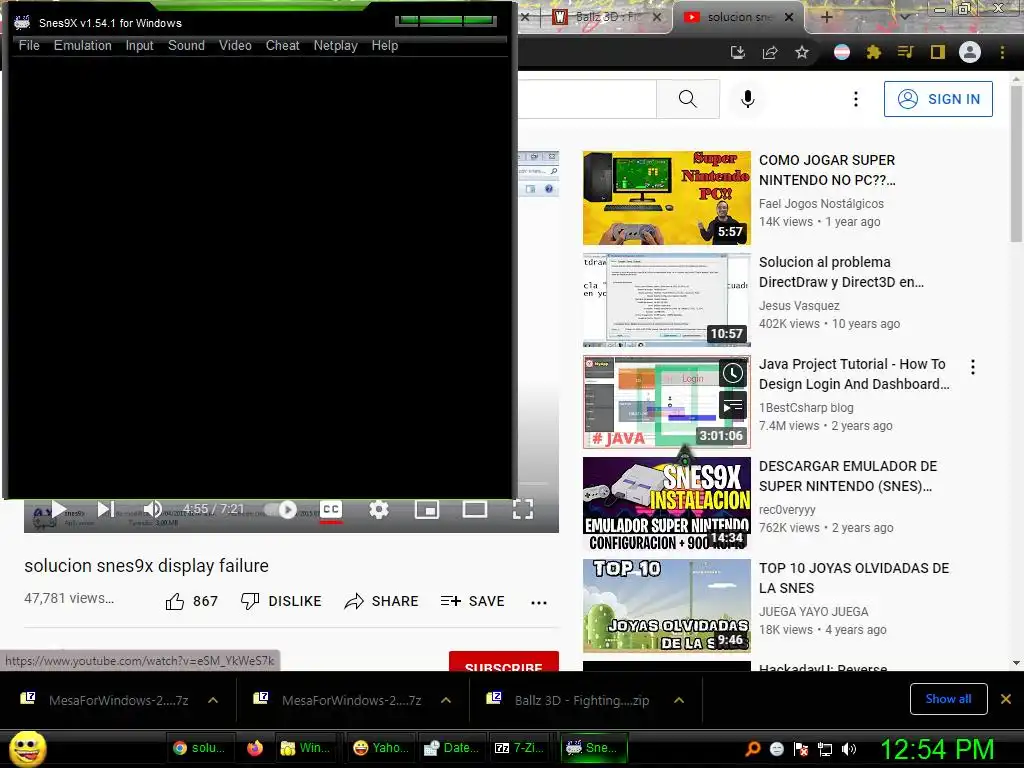
Task: Enter fullscreen video mode
Action: click(x=523, y=509)
